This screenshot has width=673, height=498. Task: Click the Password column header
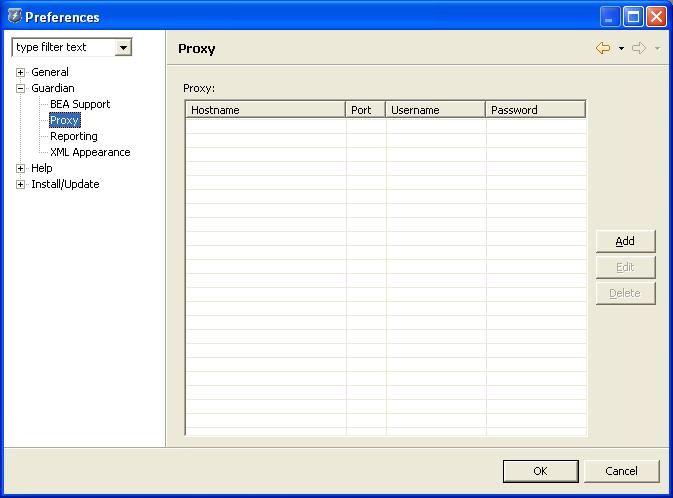tap(535, 110)
